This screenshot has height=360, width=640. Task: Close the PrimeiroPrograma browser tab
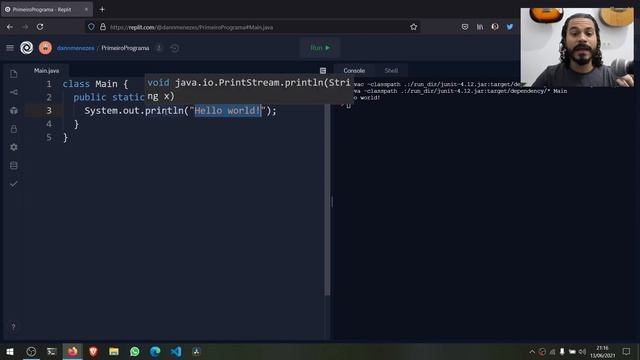click(x=86, y=9)
